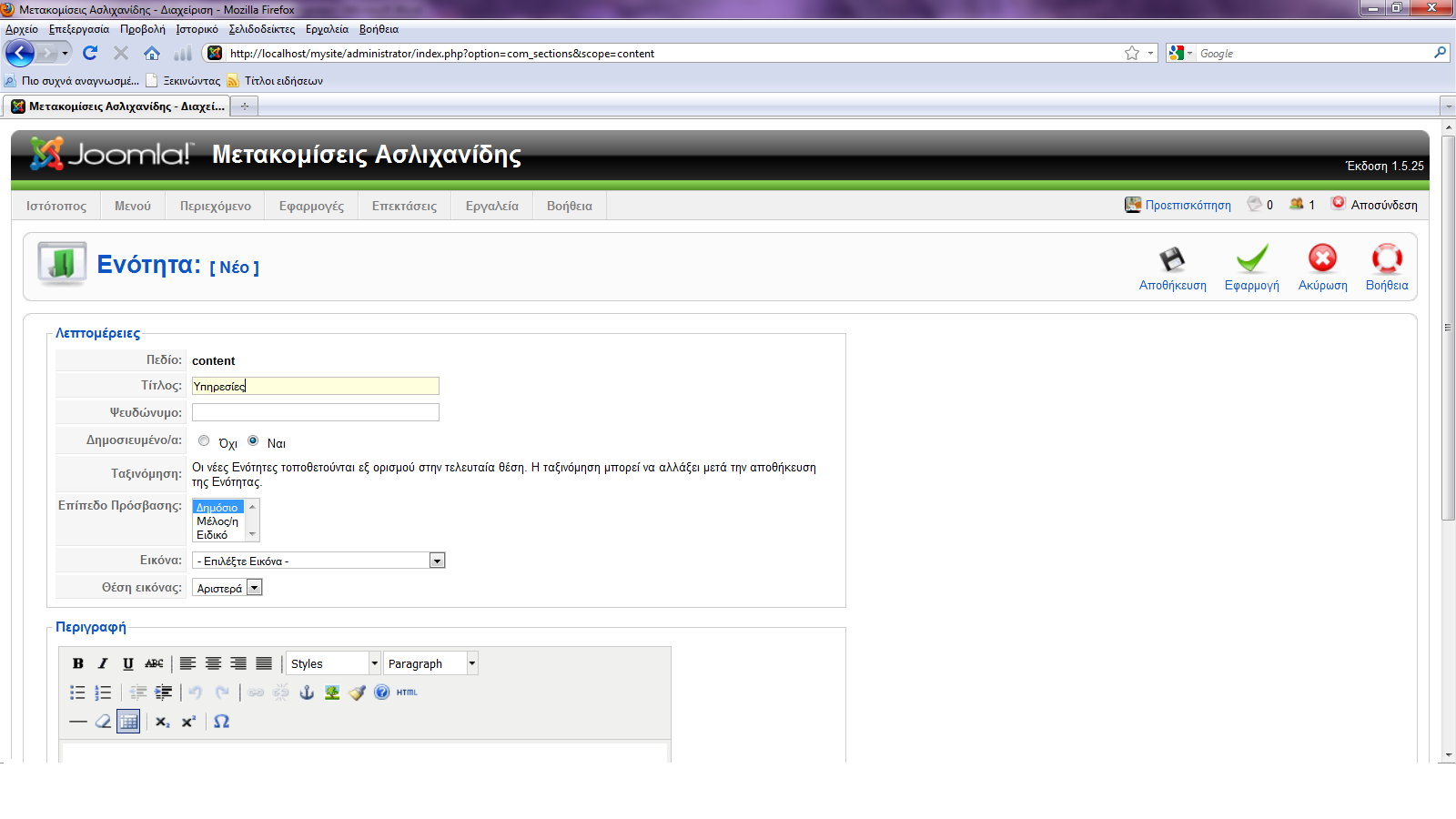Edit the HTML source

coord(407,693)
